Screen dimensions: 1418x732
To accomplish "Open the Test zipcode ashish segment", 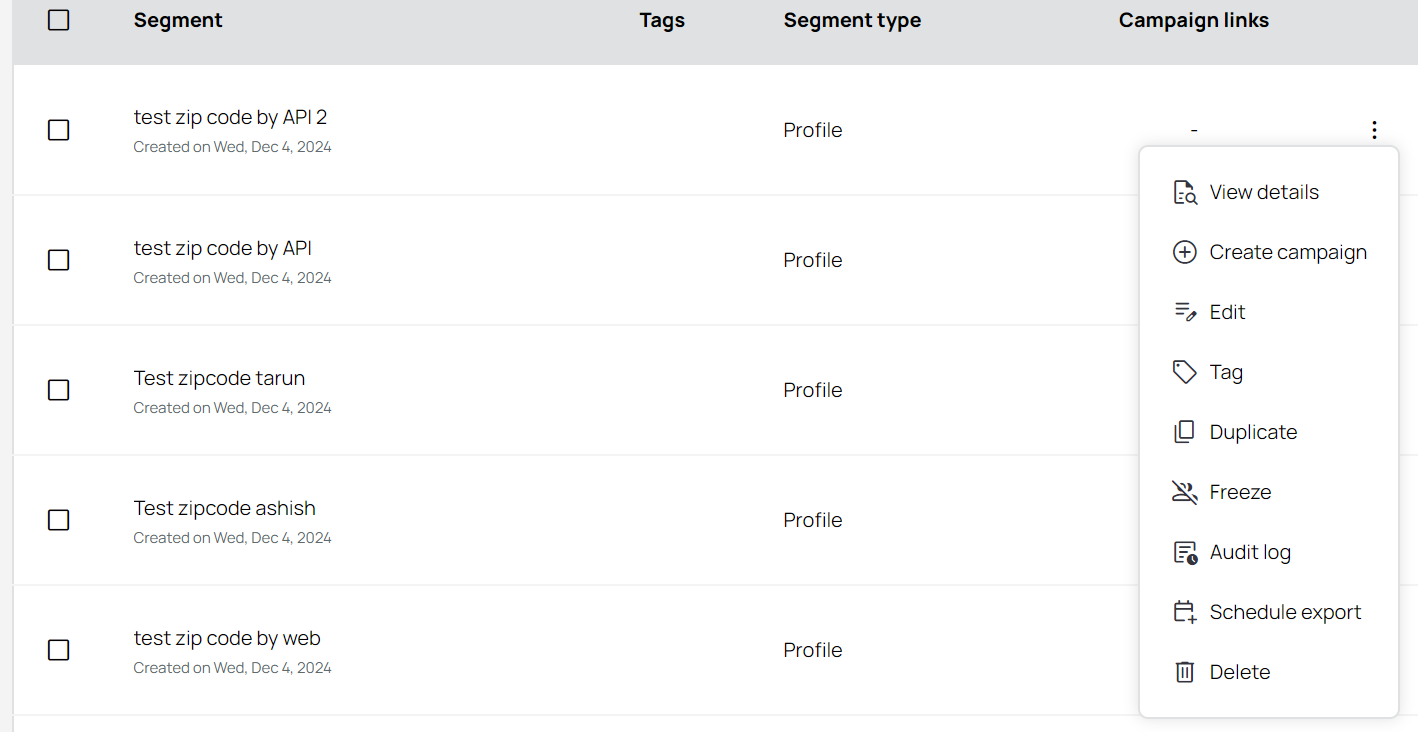I will click(x=224, y=508).
